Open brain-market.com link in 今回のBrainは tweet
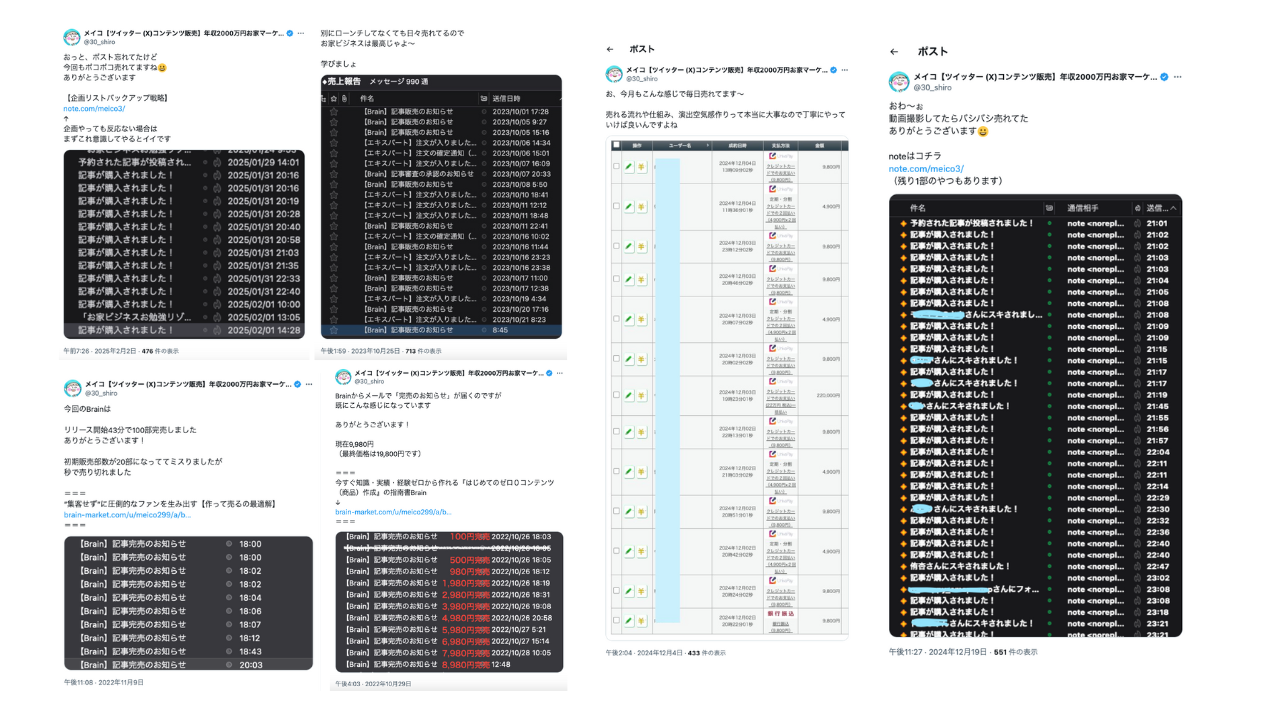 [x=127, y=514]
